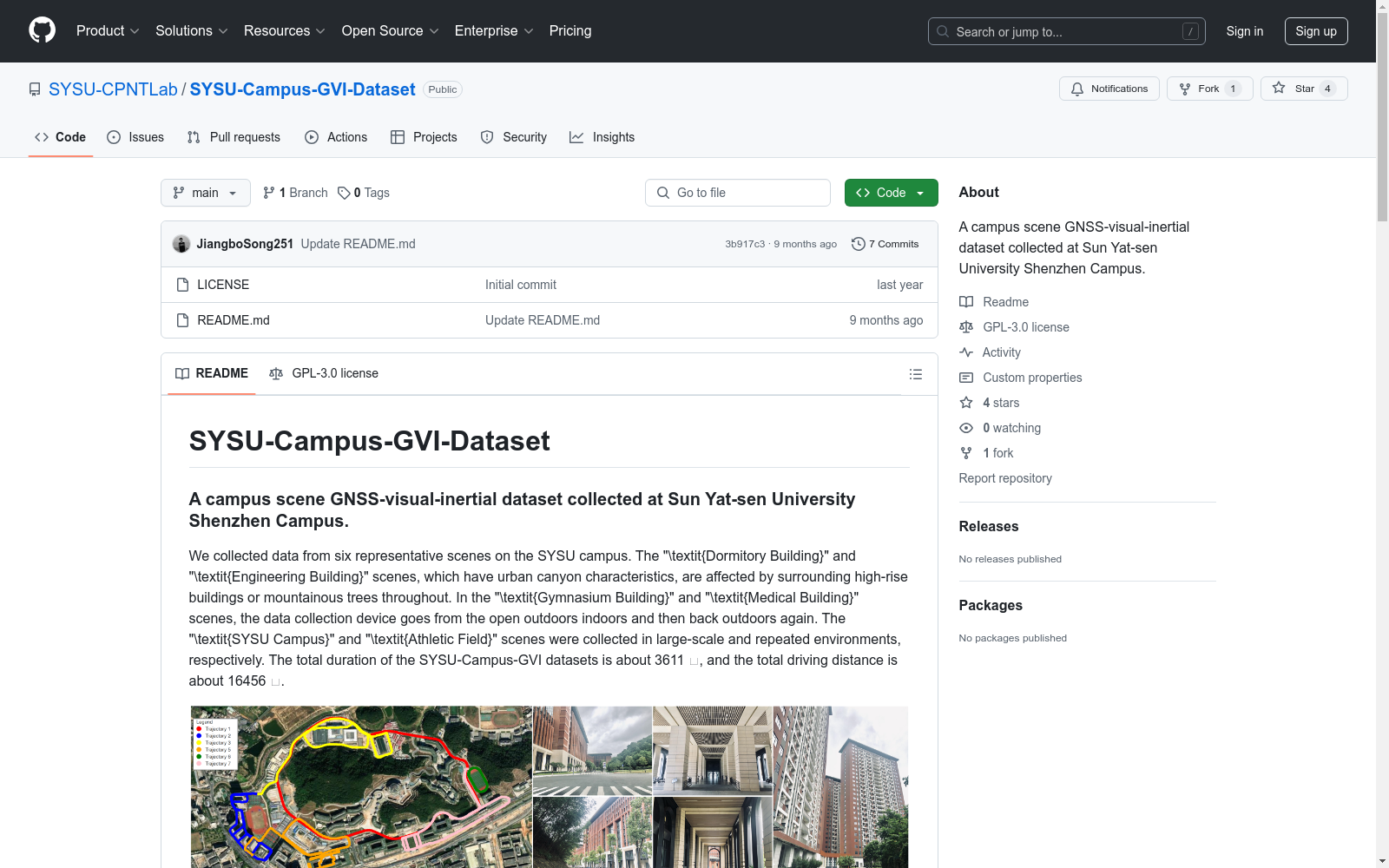Click Report repository link
1389x868 pixels.
pos(1005,478)
